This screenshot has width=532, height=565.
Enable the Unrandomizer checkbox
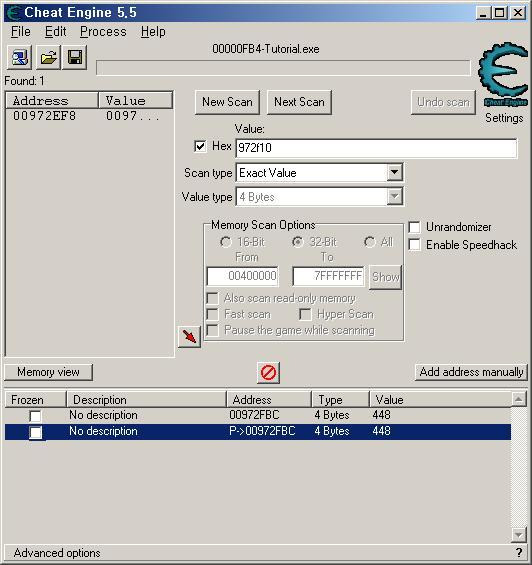click(x=414, y=227)
